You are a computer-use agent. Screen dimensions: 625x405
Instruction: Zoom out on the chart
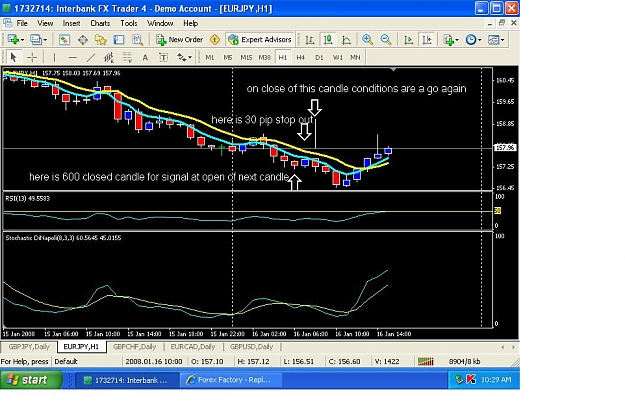tap(385, 39)
